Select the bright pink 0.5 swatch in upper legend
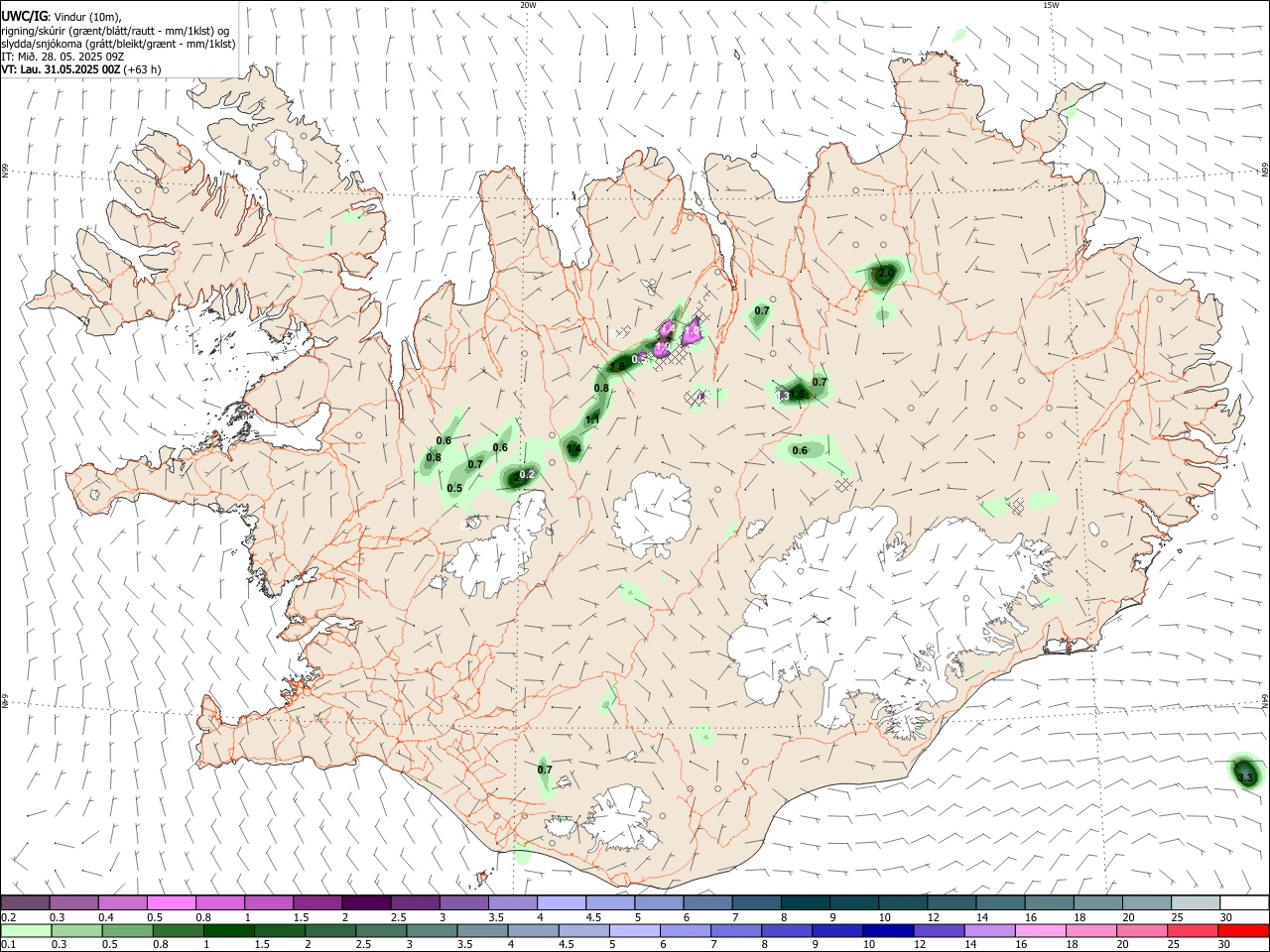Screen dimensions: 1270x952 (171, 902)
